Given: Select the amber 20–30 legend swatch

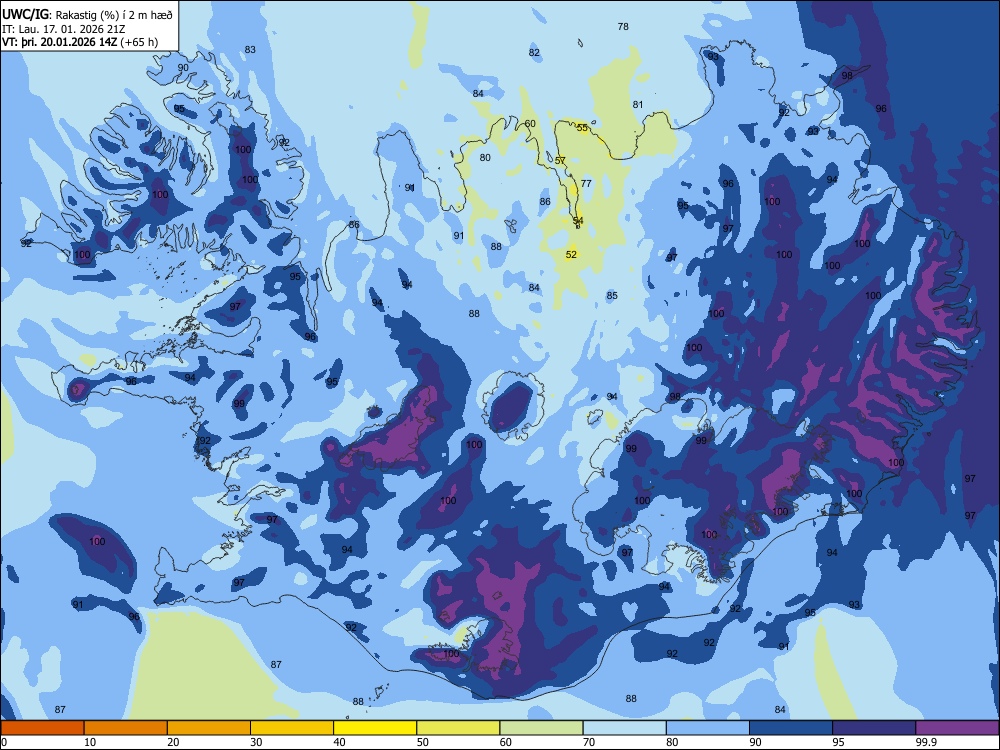Looking at the screenshot, I should click(209, 728).
